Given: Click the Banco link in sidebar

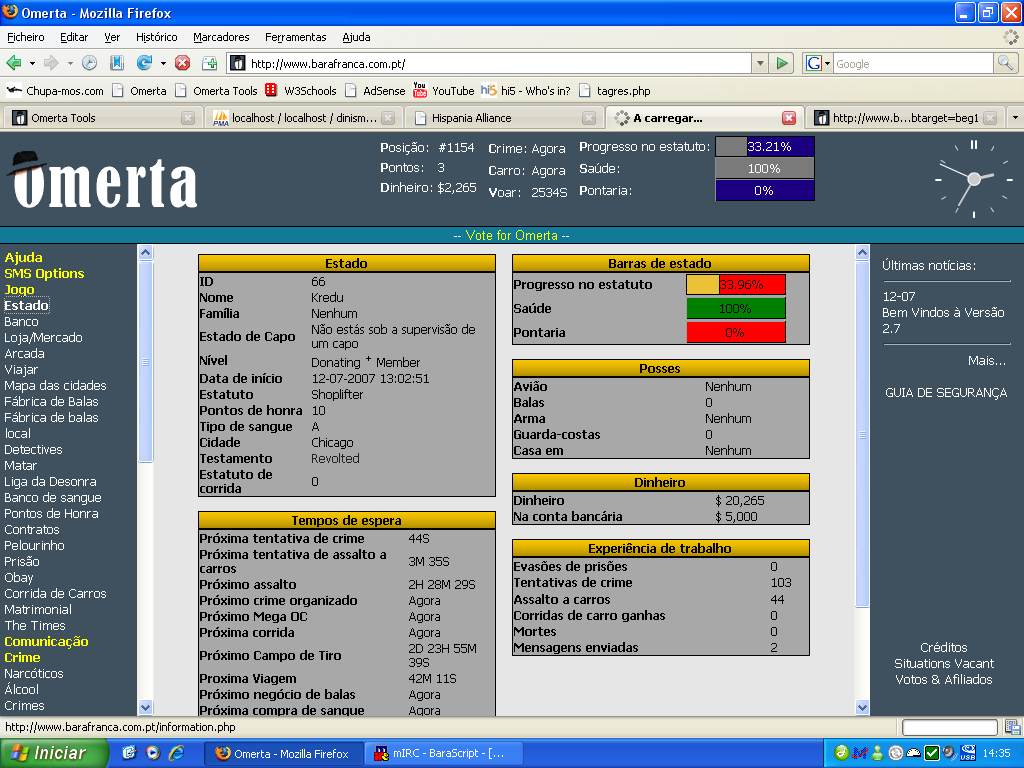Looking at the screenshot, I should pos(21,321).
